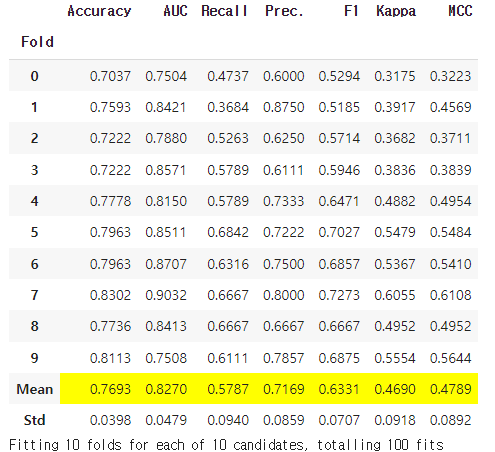This screenshot has width=495, height=452.
Task: Click fold 1 accuracy value 0.7593
Action: pos(110,107)
